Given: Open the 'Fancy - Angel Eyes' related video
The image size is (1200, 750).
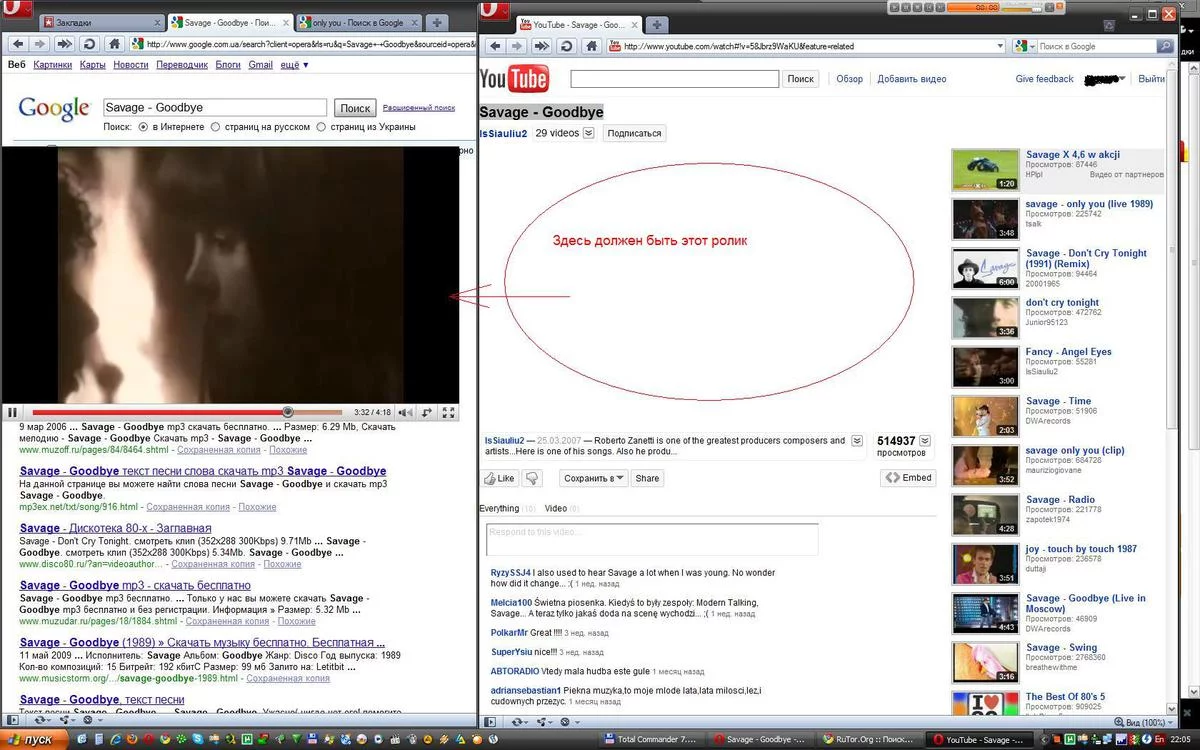Looking at the screenshot, I should 1068,352.
